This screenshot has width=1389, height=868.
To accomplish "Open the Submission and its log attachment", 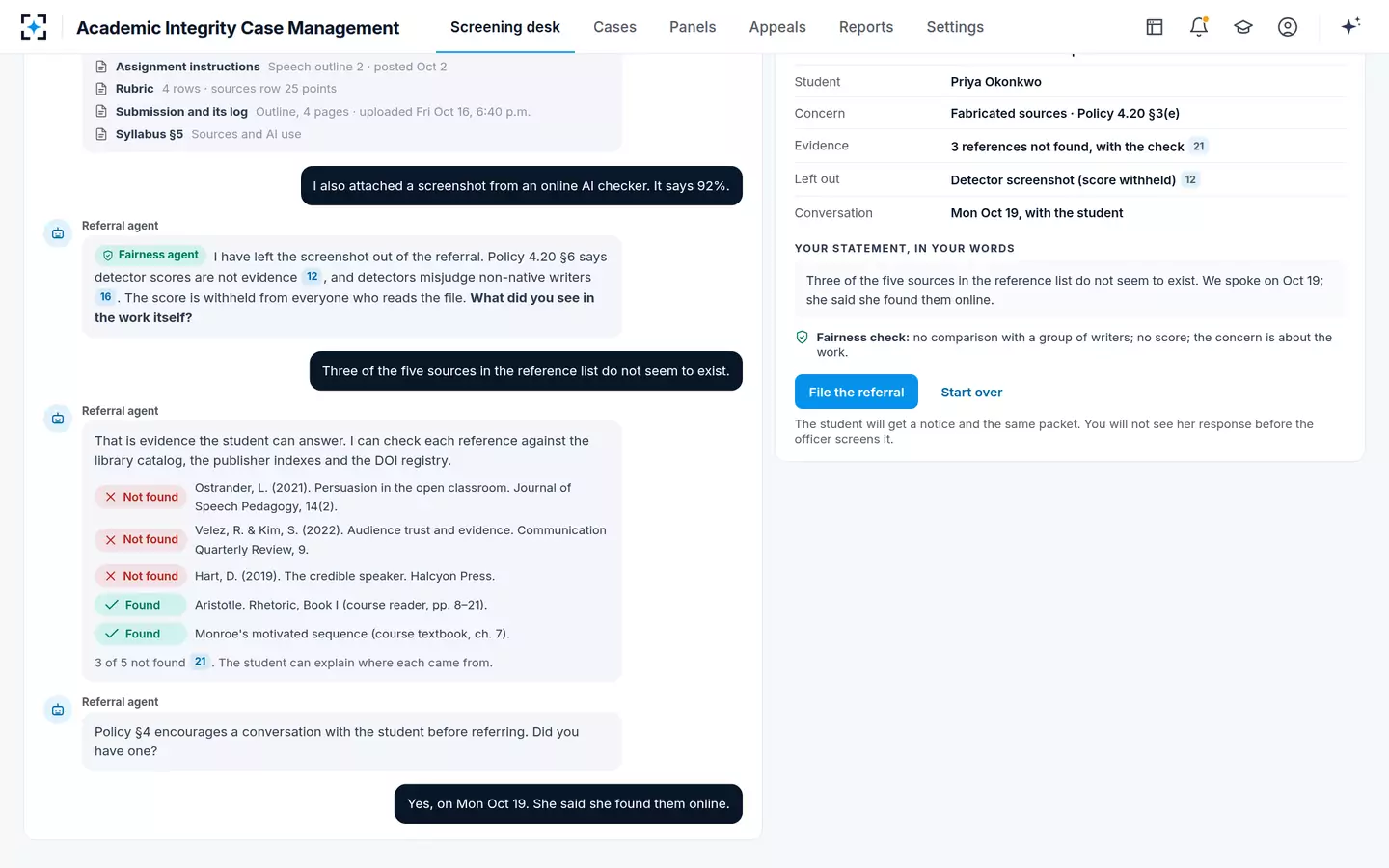I will point(313,112).
